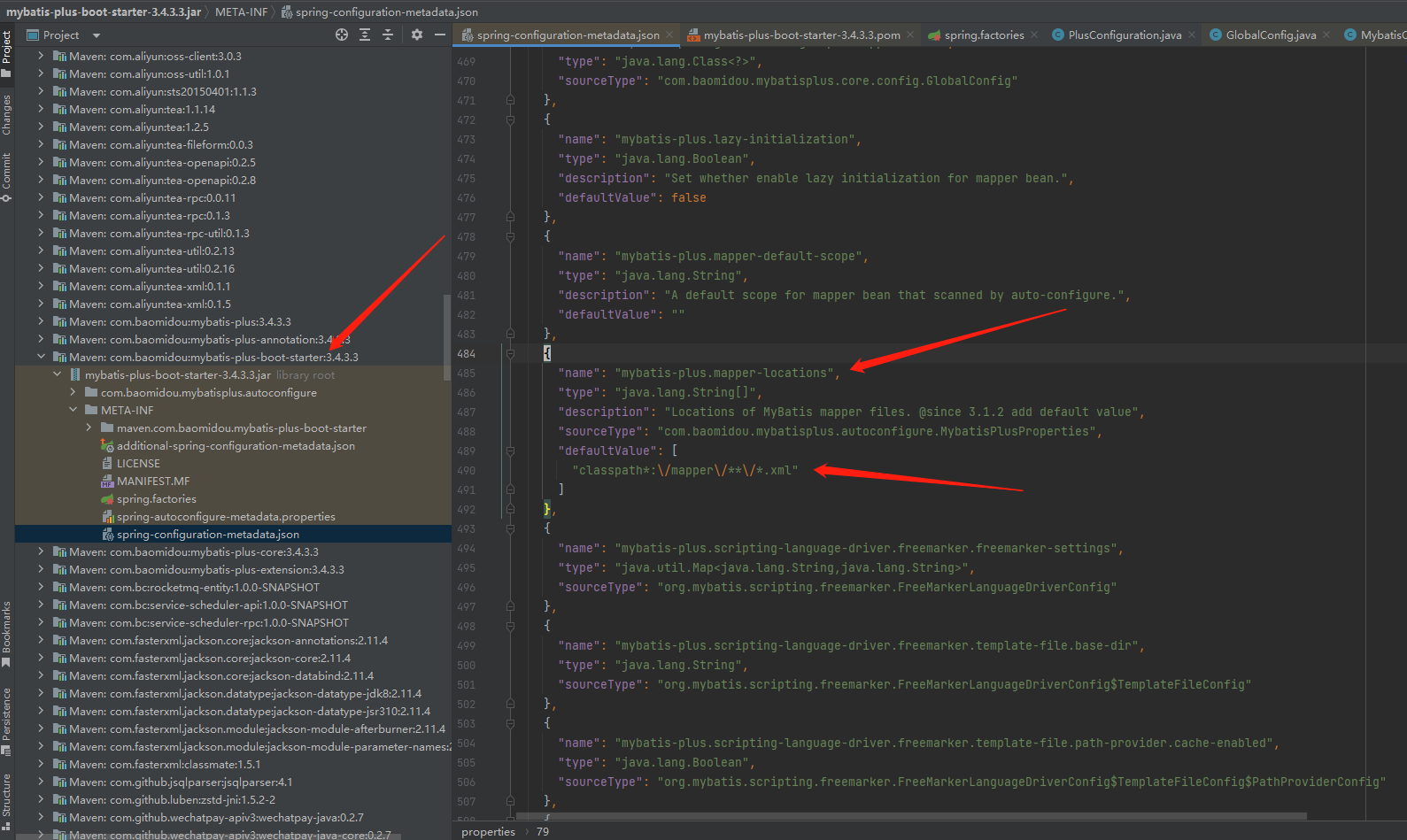Click the false defaultValue on line 476
Viewport: 1407px width, 840px height.
(688, 197)
